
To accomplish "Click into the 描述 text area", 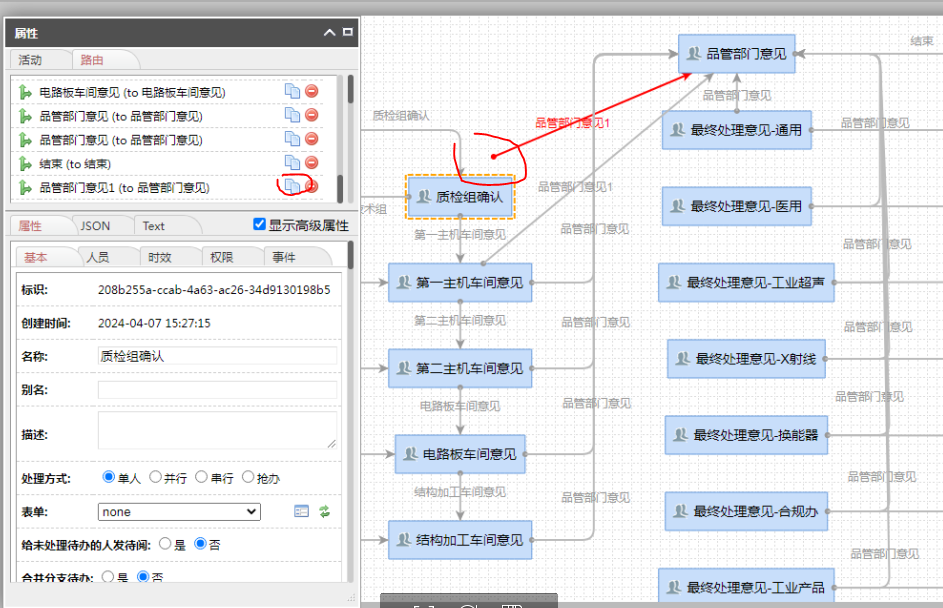I will click(x=217, y=430).
